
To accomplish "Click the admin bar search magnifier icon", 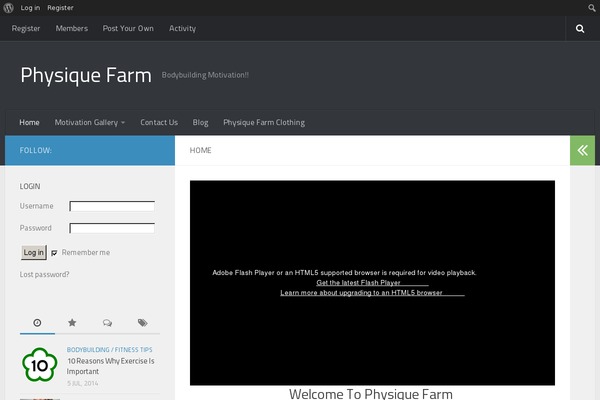I will [592, 8].
